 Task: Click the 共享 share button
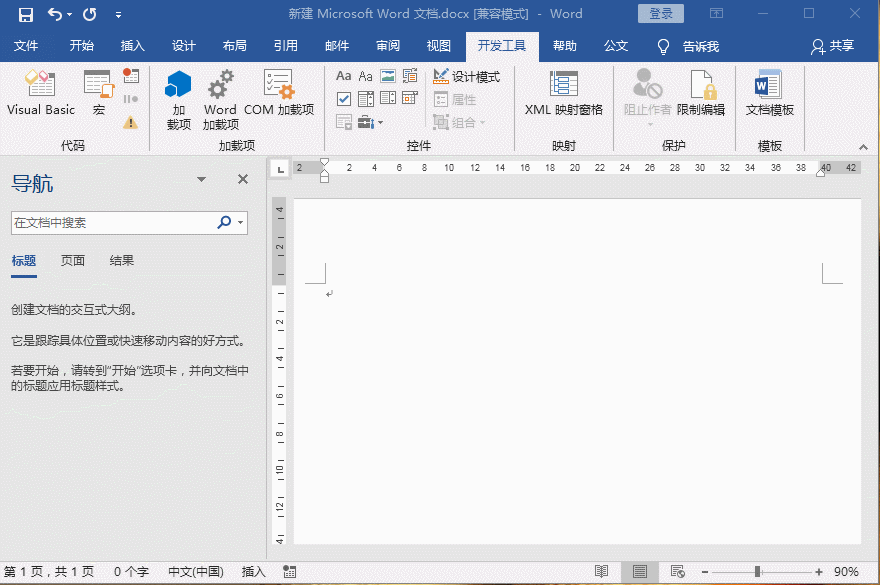click(833, 47)
